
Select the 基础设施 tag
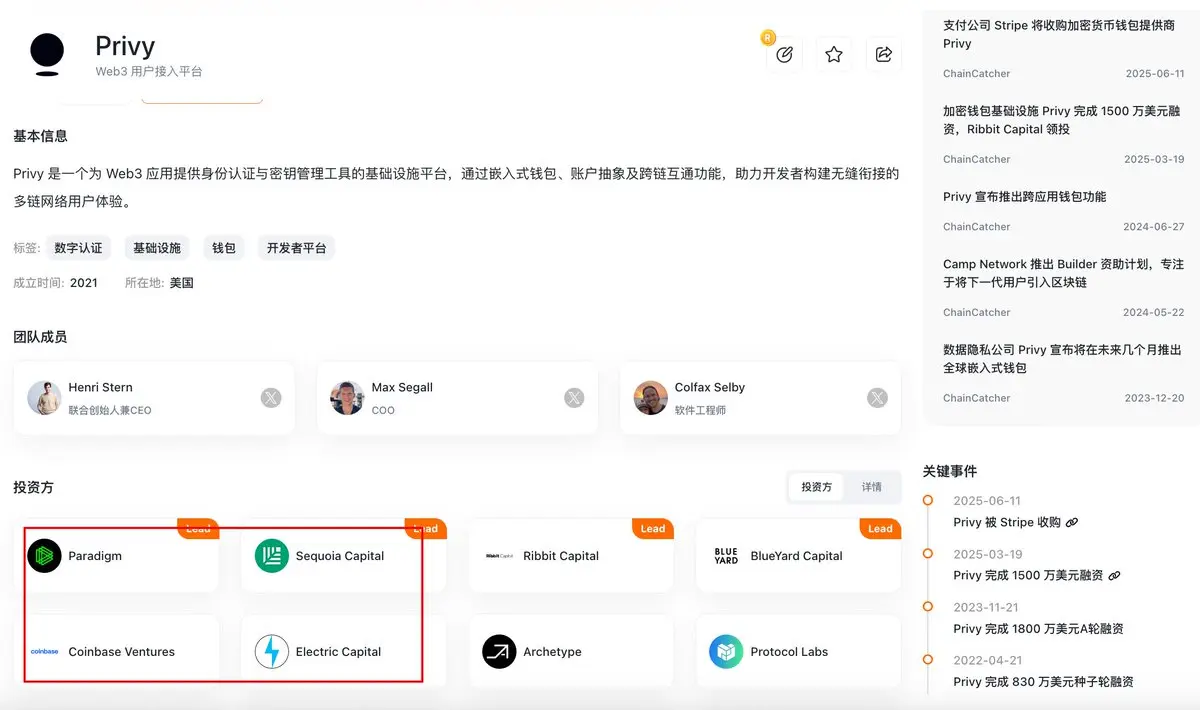157,248
